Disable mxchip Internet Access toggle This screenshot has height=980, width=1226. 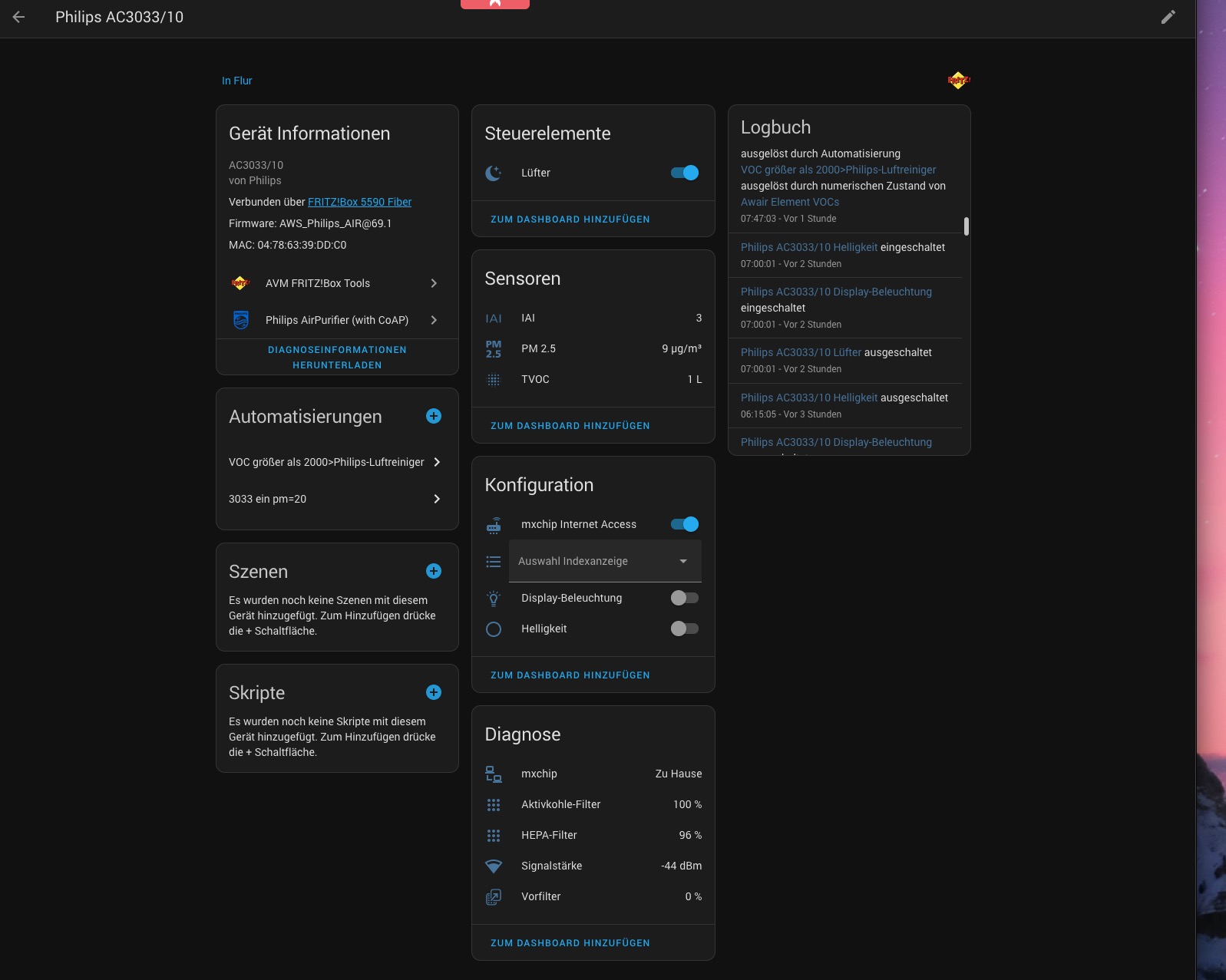pyautogui.click(x=684, y=524)
